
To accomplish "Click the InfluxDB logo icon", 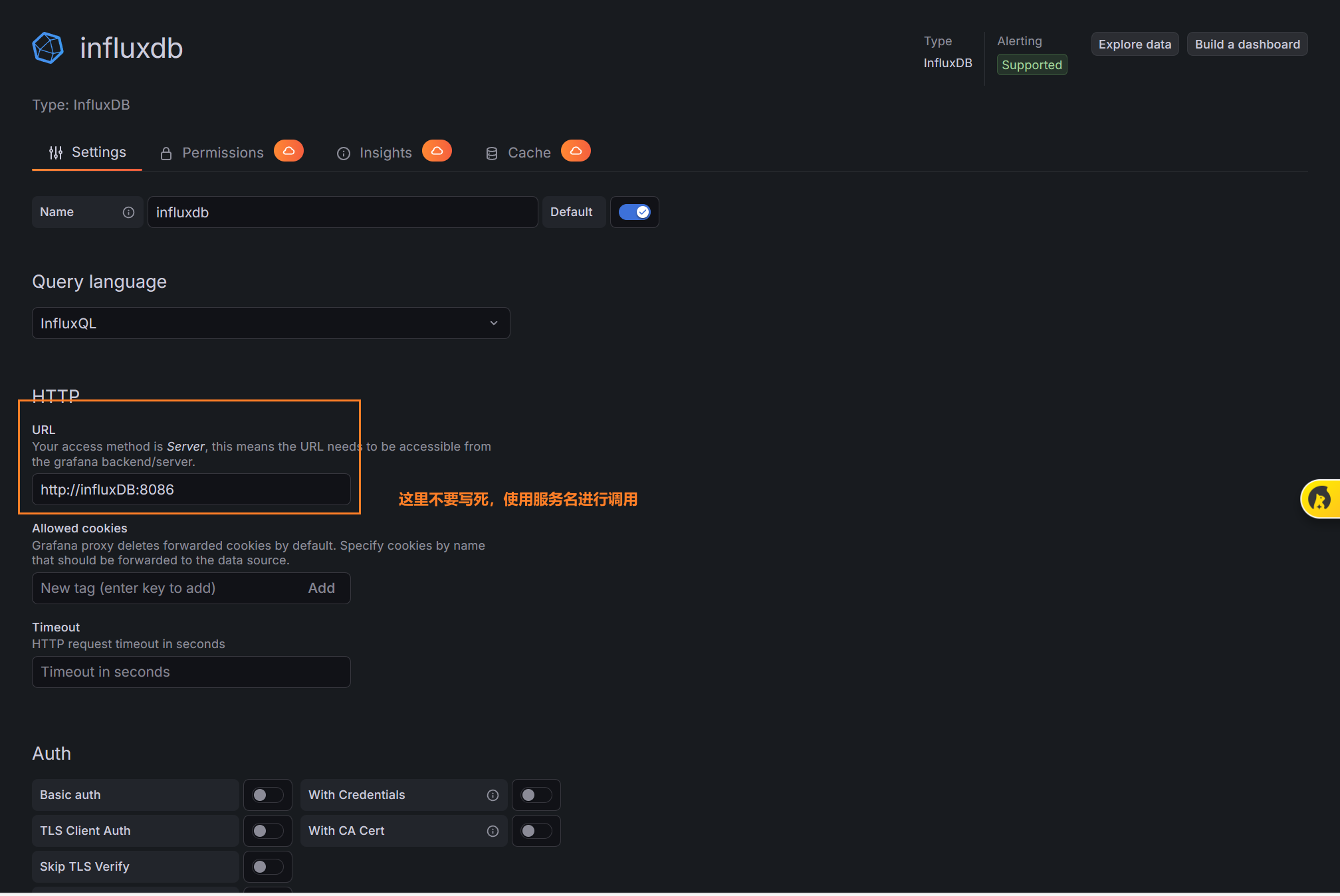I will (x=48, y=48).
